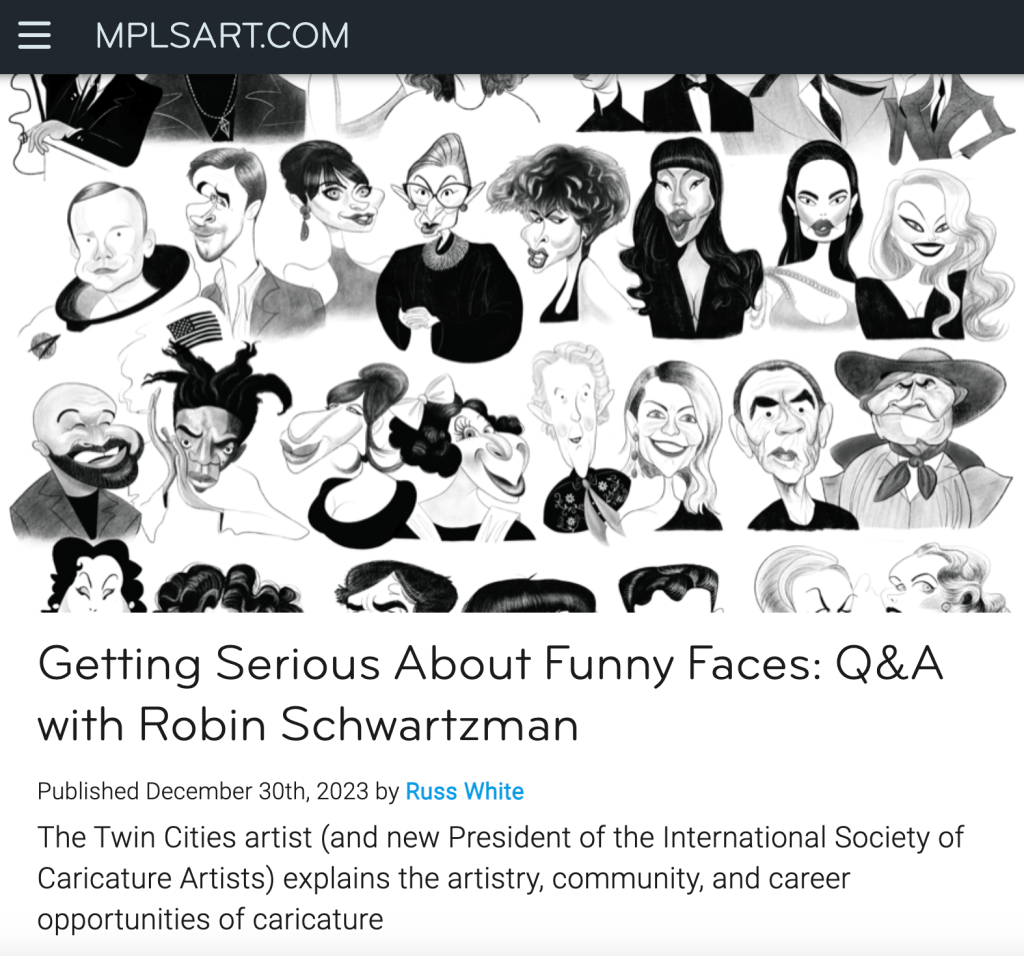Select the elderly man wearing a patterned scarf

pyautogui.click(x=575, y=430)
